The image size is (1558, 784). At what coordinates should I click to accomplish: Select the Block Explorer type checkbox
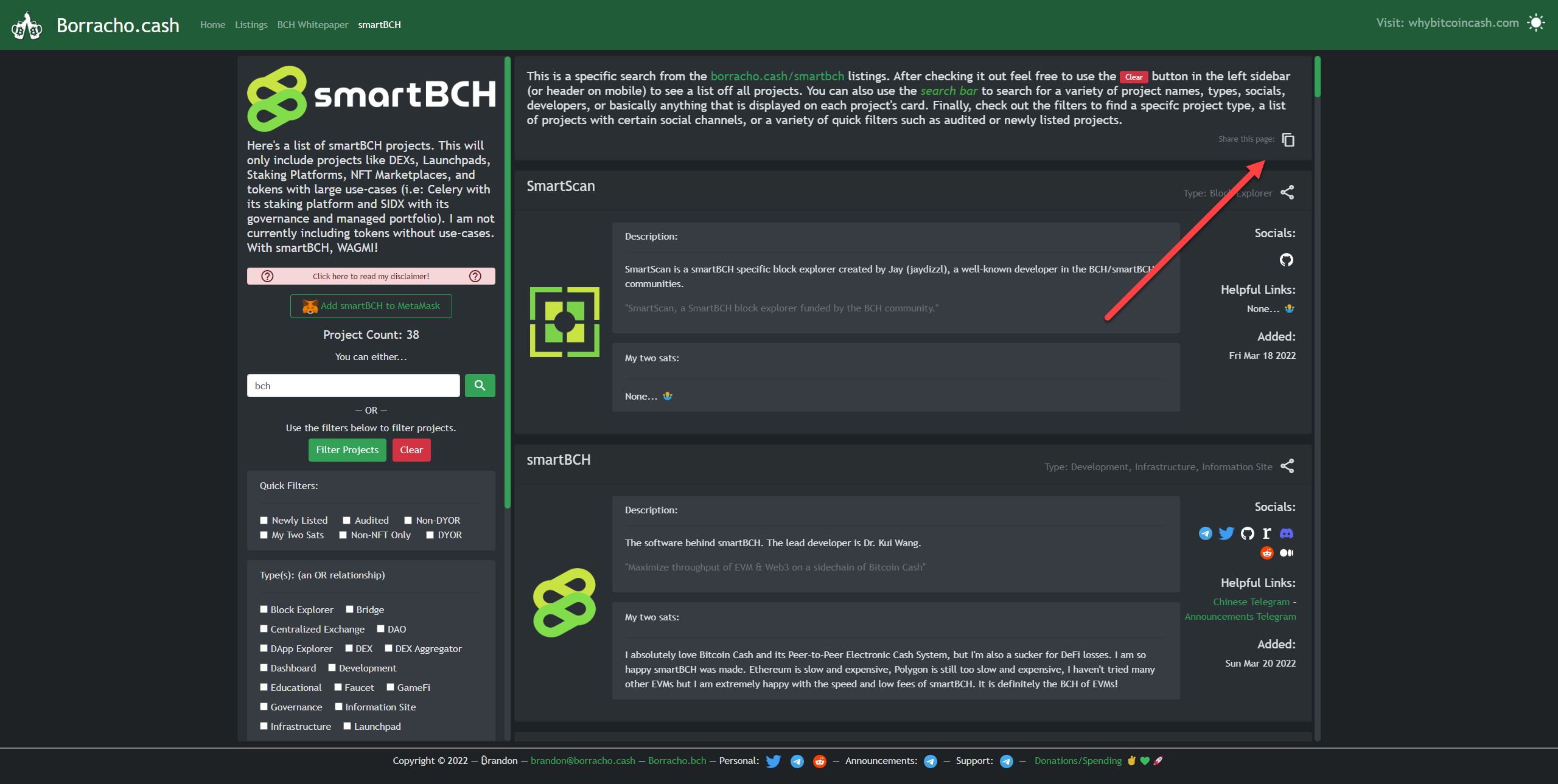click(x=264, y=609)
